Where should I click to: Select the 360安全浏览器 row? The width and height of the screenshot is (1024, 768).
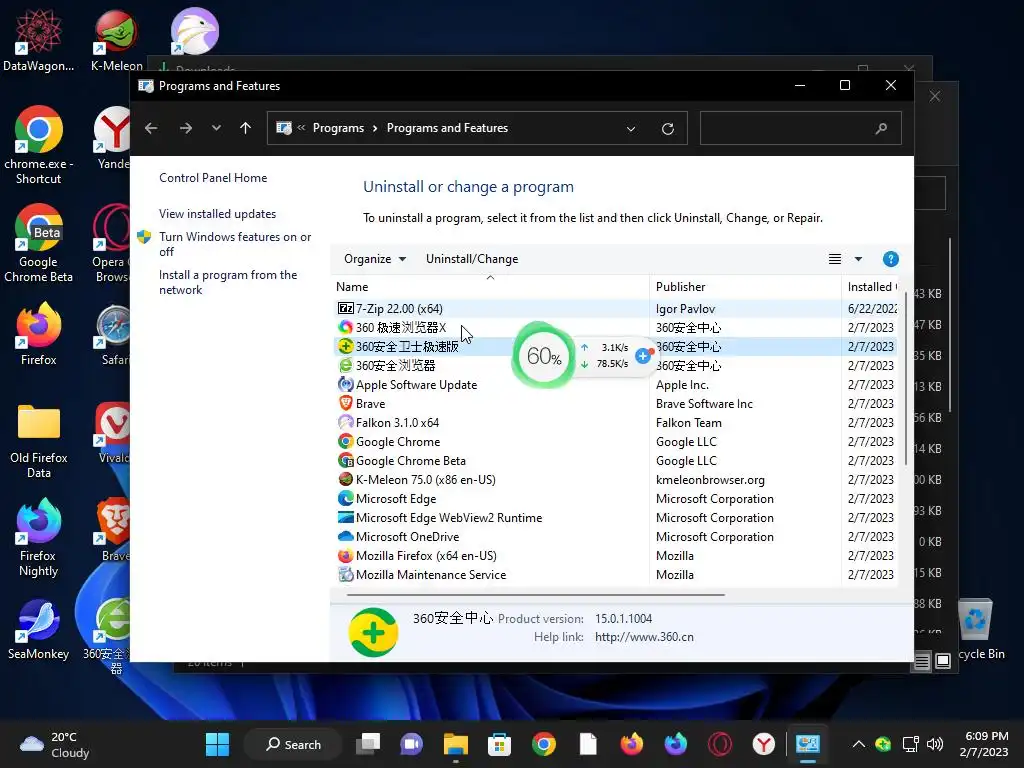click(616, 366)
